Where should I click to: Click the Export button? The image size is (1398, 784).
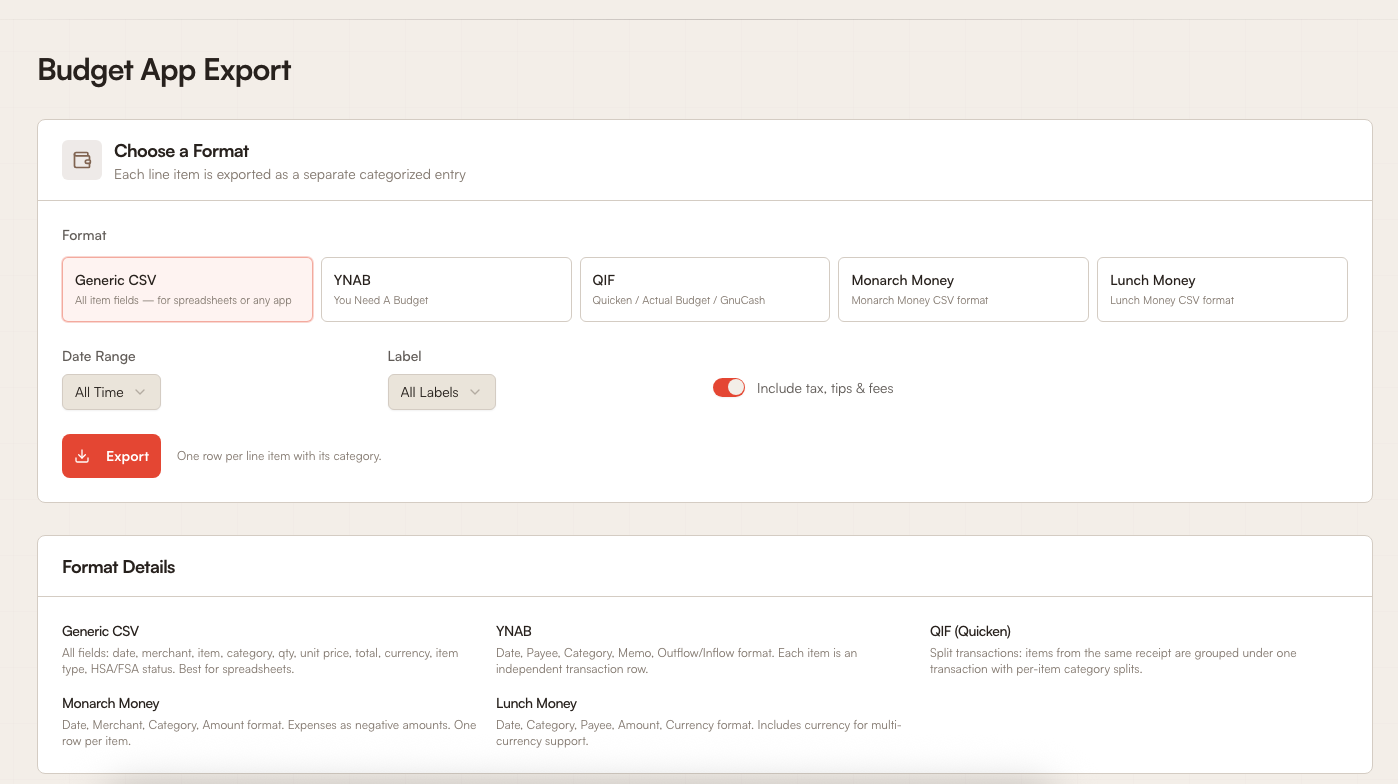point(111,456)
